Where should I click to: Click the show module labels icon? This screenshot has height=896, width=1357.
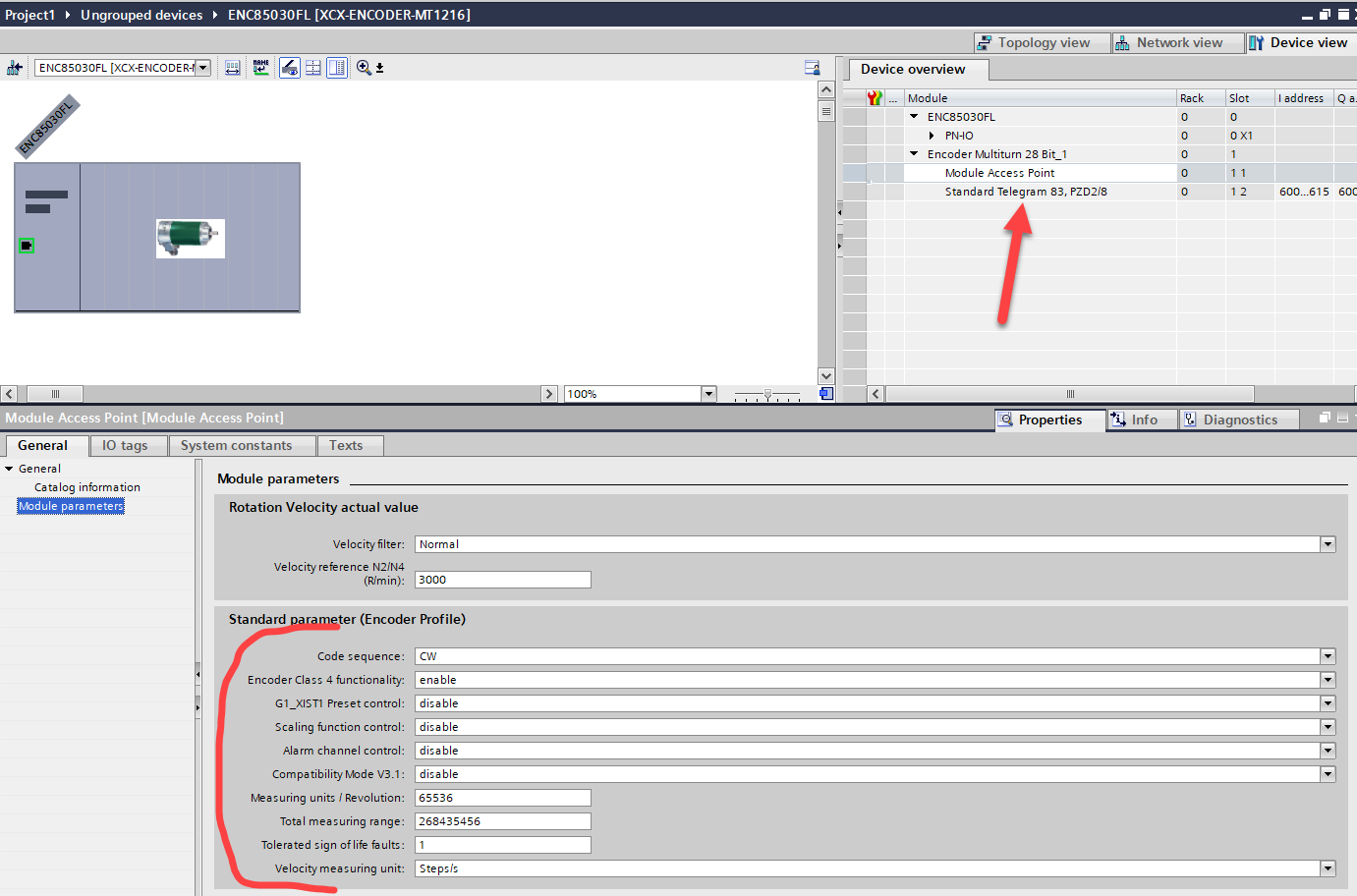tap(290, 68)
